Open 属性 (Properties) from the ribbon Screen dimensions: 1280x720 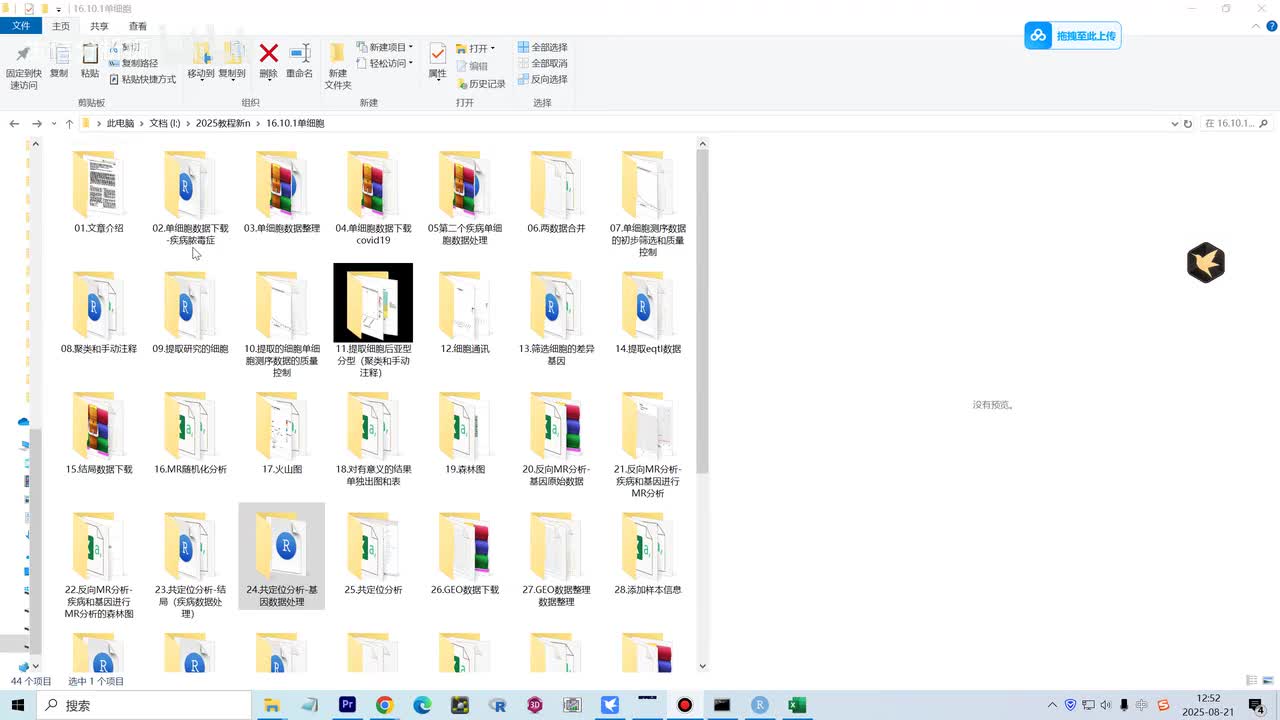(437, 61)
